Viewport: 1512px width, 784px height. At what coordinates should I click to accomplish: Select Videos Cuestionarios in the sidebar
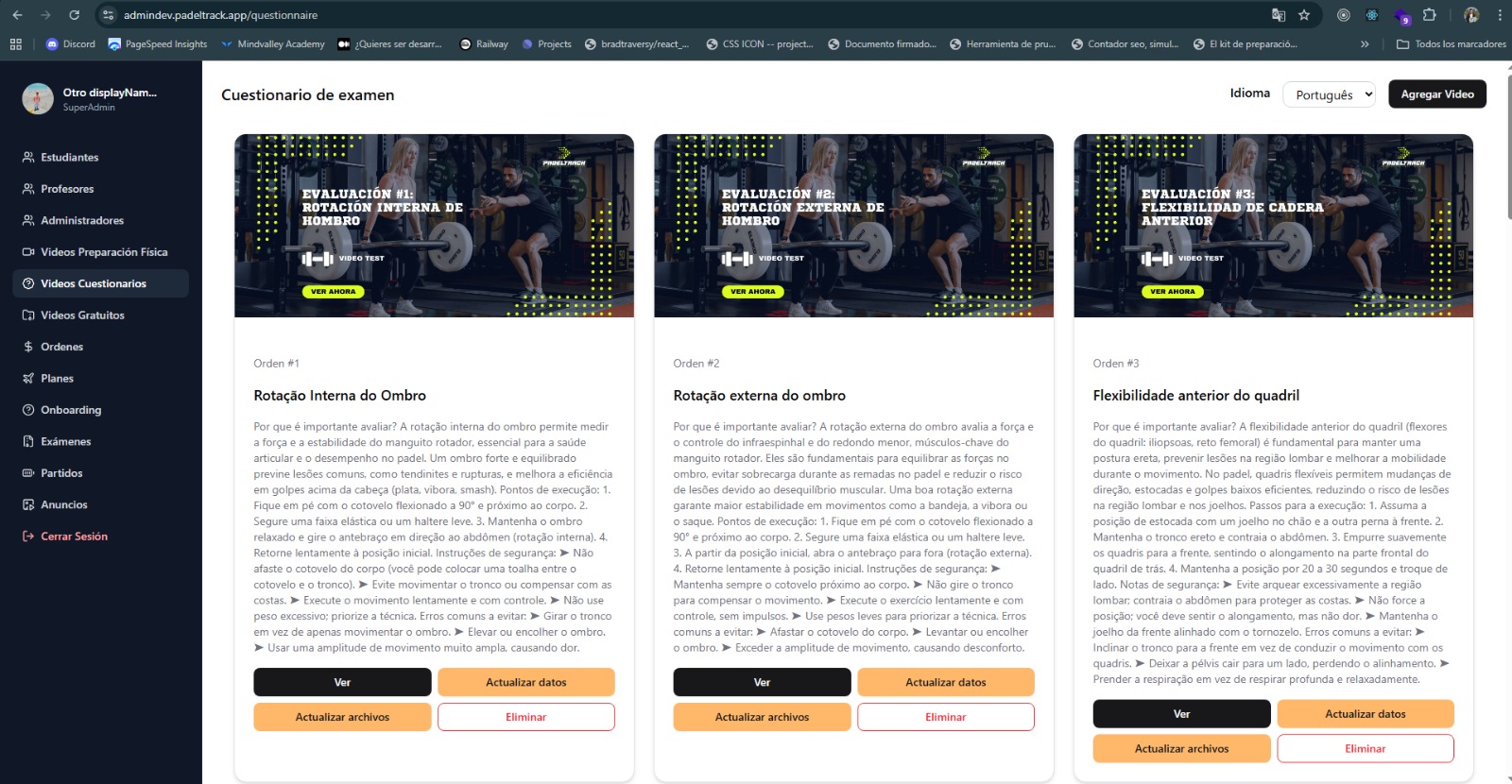[x=100, y=283]
